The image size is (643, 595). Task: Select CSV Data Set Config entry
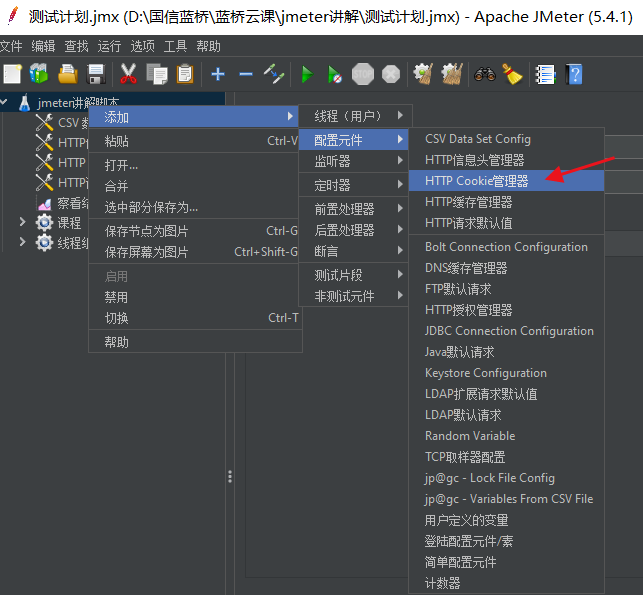tap(506, 139)
